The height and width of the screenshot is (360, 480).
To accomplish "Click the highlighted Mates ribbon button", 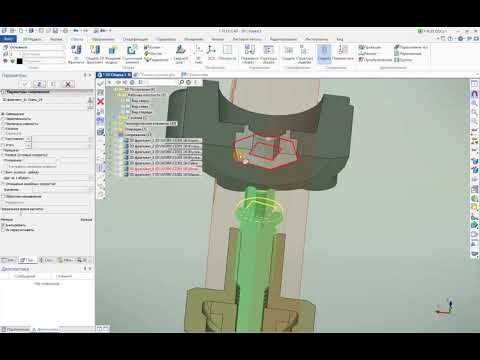I will click(x=324, y=54).
